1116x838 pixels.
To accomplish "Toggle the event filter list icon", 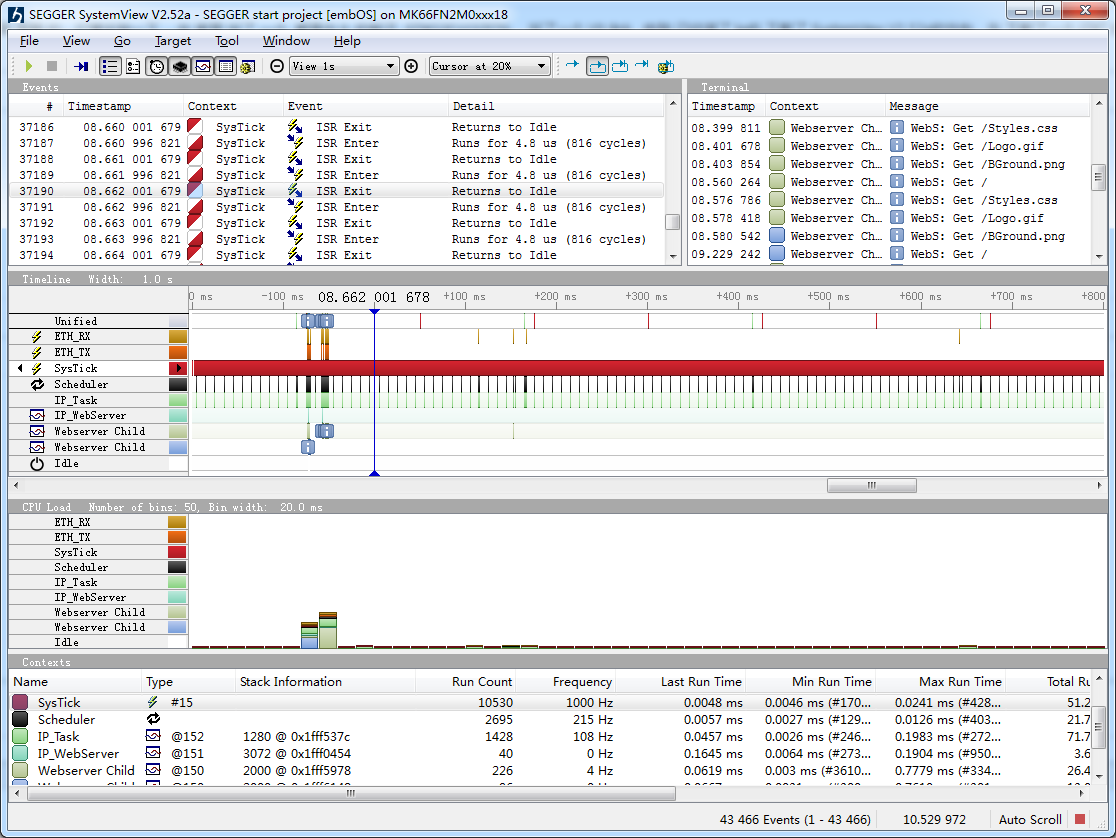I will (133, 66).
